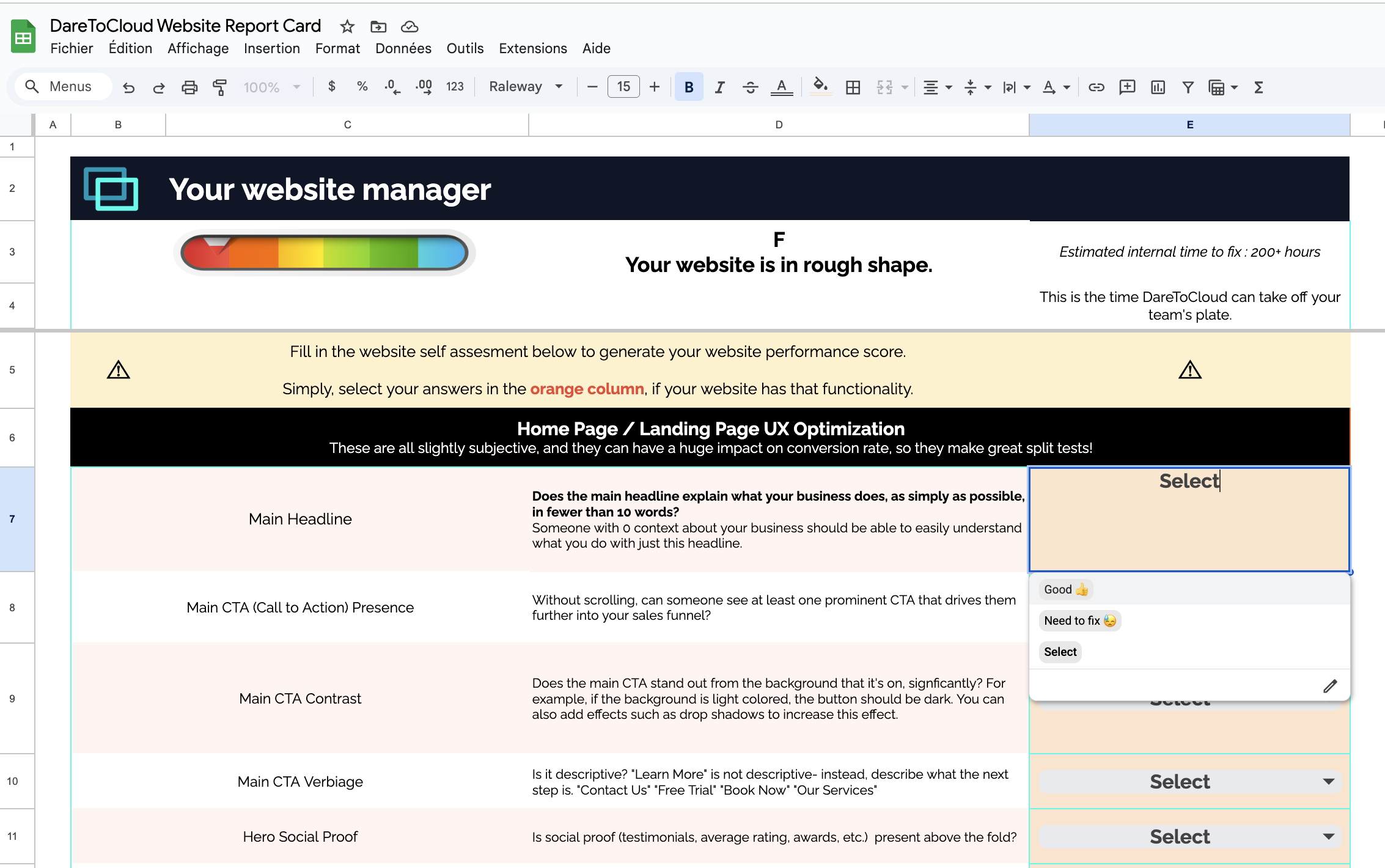The image size is (1385, 868).
Task: Choose 'Need to fix 😓' option
Action: (x=1079, y=620)
